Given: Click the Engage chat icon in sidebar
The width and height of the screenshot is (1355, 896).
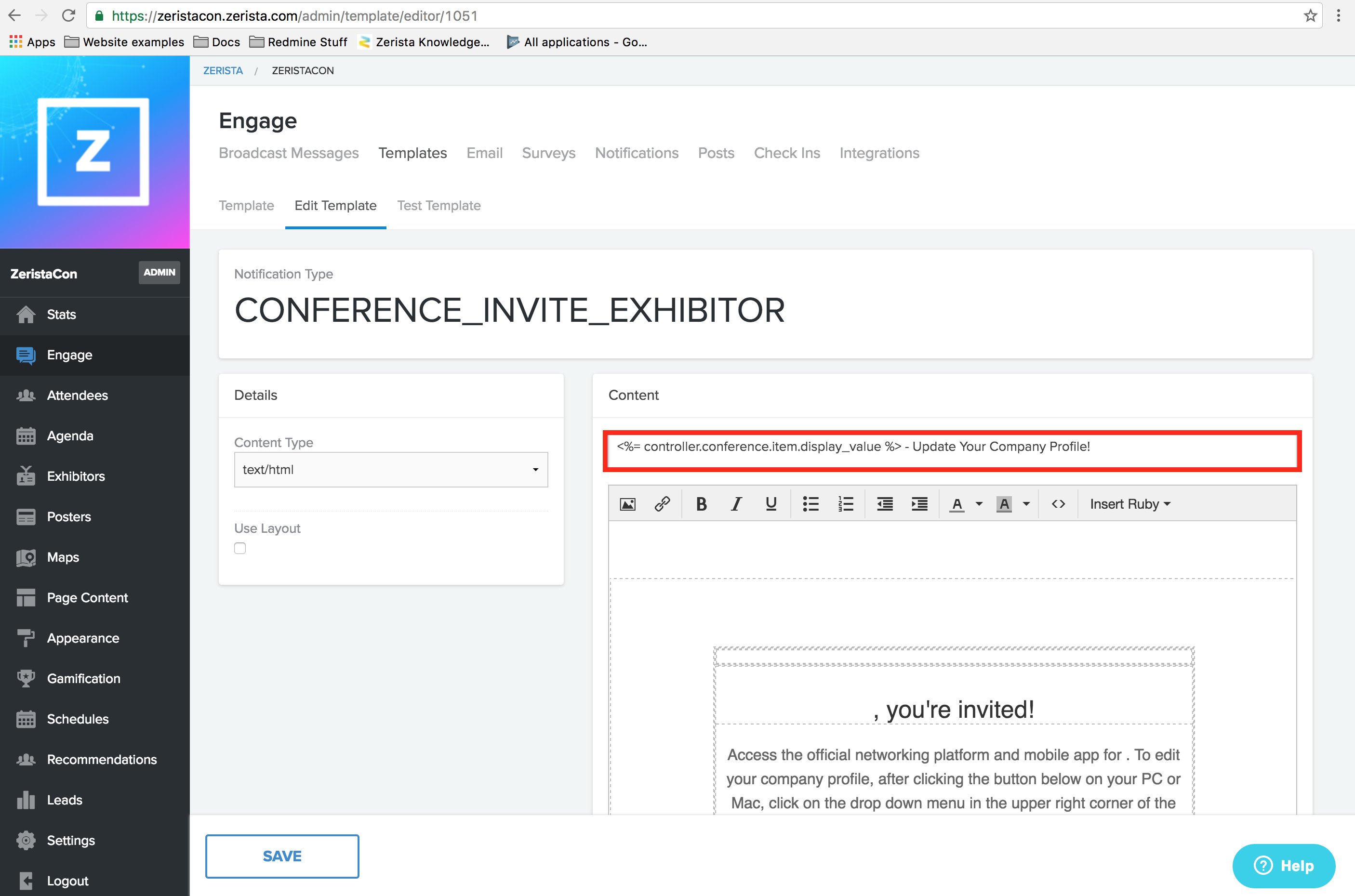Looking at the screenshot, I should coord(26,355).
